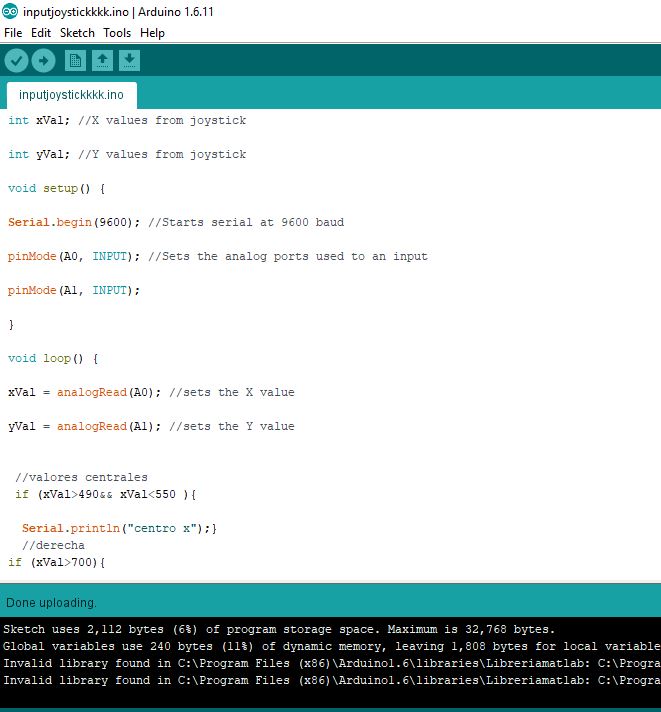Open the Sketch menu

tap(77, 33)
